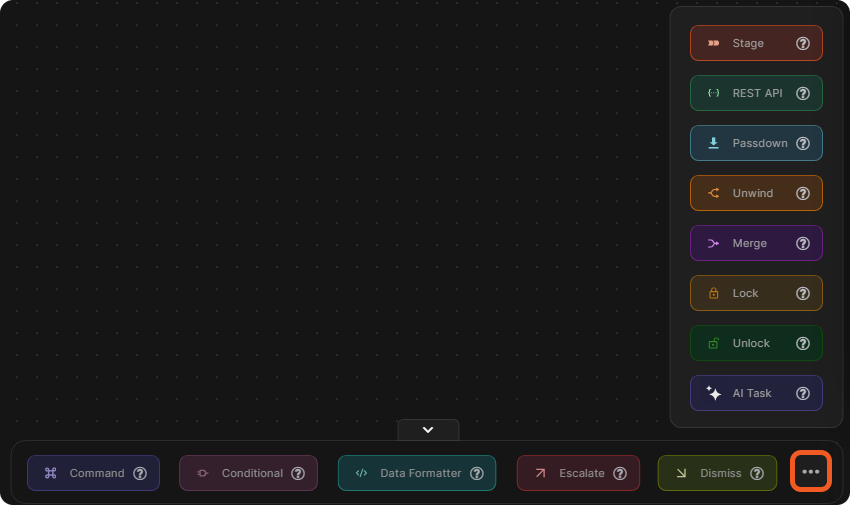This screenshot has width=850, height=505.
Task: Open help for the Merge node
Action: [803, 243]
